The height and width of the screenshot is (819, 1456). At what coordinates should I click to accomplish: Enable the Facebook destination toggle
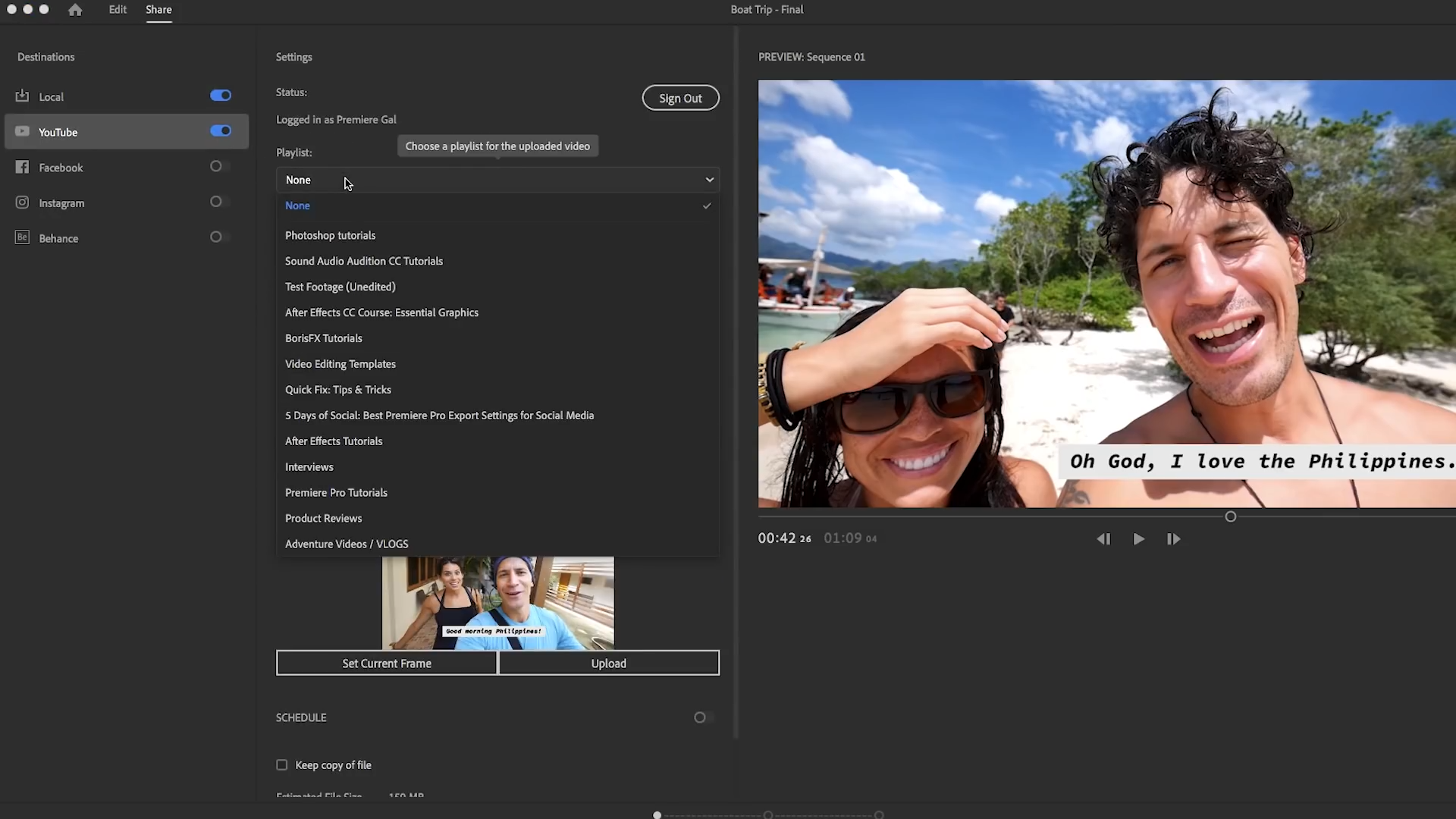[218, 166]
